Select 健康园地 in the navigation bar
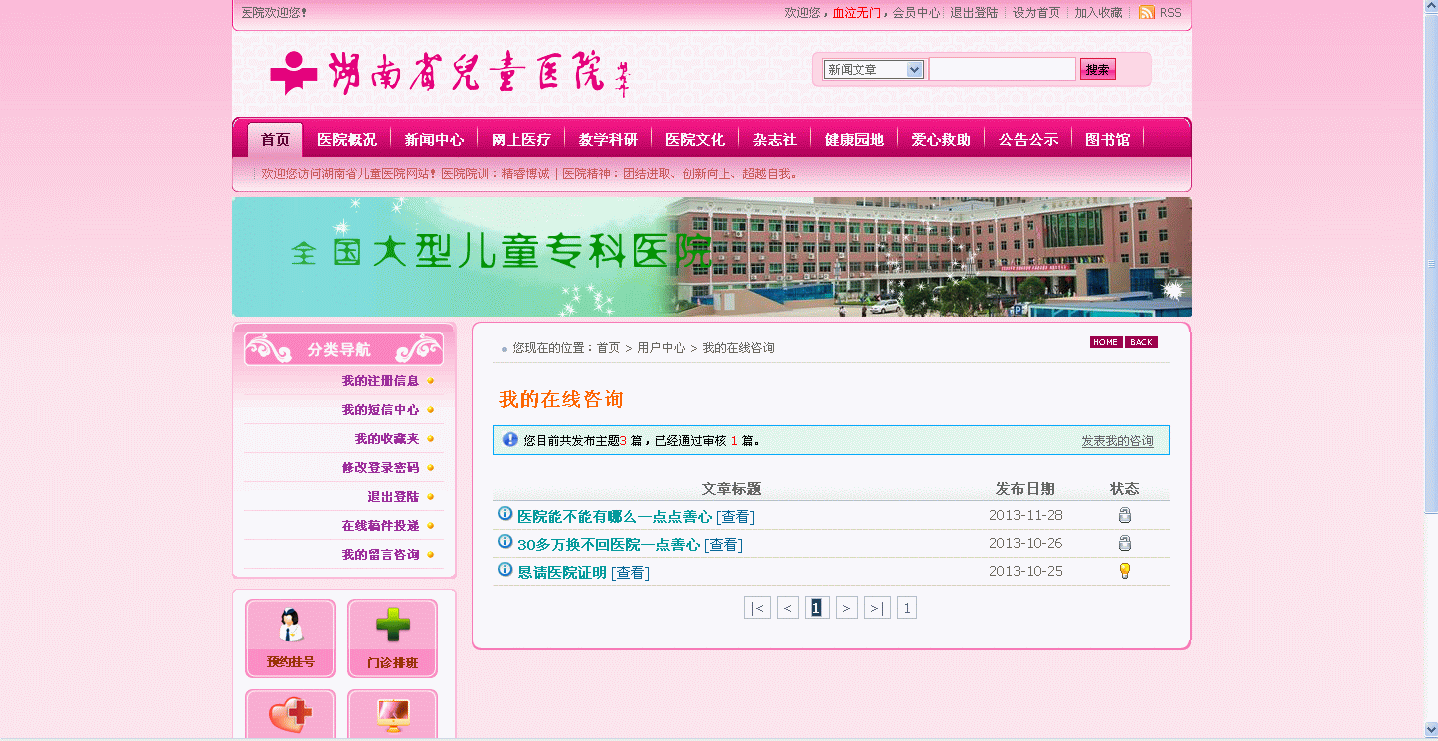The image size is (1438, 741). 854,140
